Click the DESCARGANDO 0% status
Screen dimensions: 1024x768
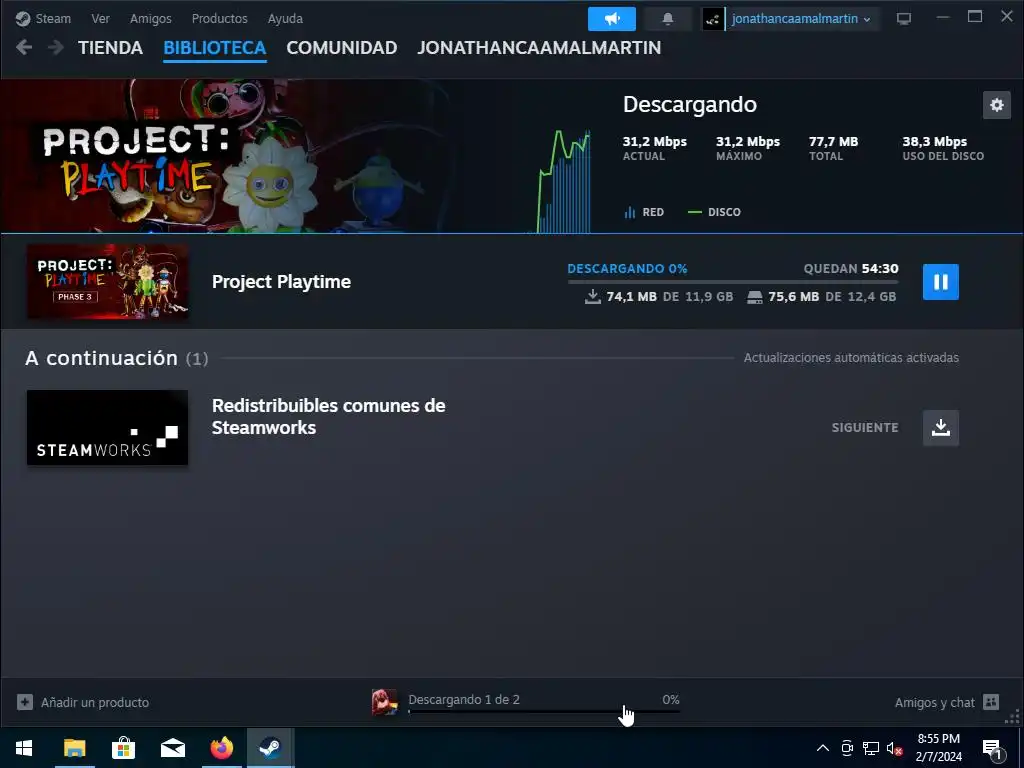click(627, 268)
